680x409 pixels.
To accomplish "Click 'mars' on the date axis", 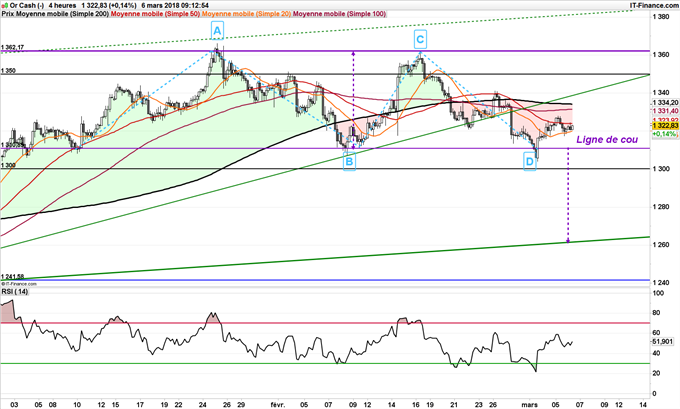I will (x=530, y=405).
